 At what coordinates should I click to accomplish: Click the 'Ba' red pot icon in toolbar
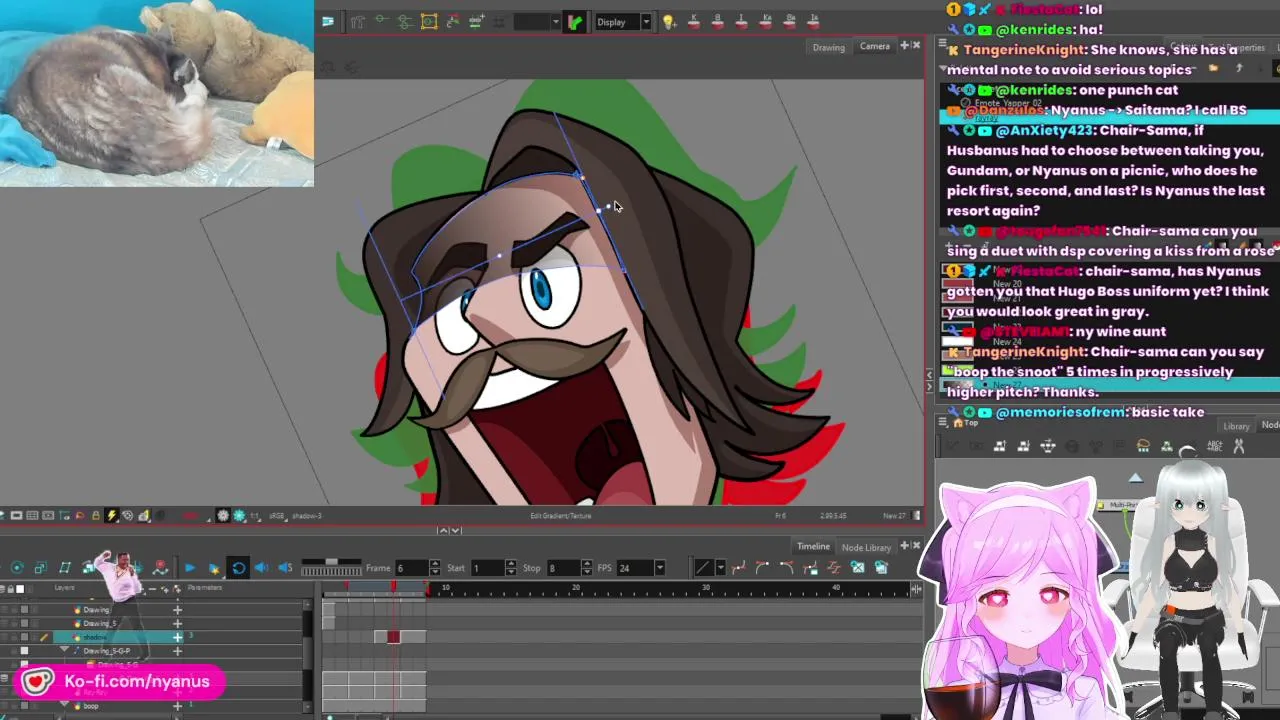coord(790,22)
